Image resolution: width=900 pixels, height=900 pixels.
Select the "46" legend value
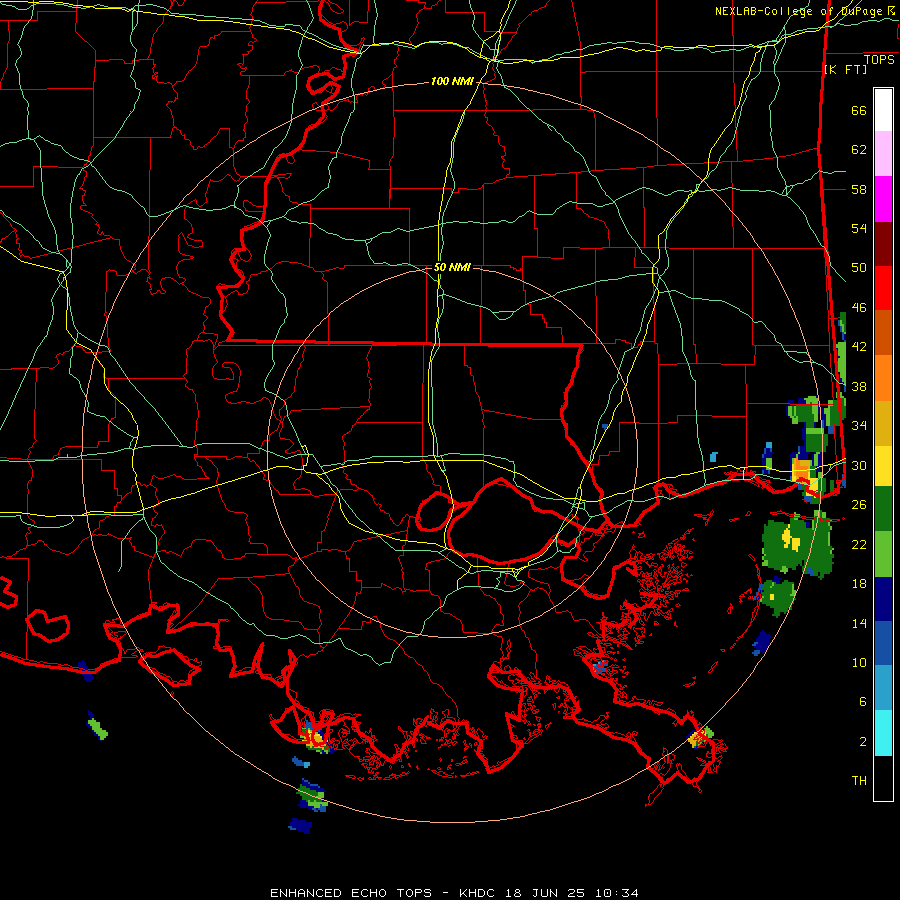[859, 308]
